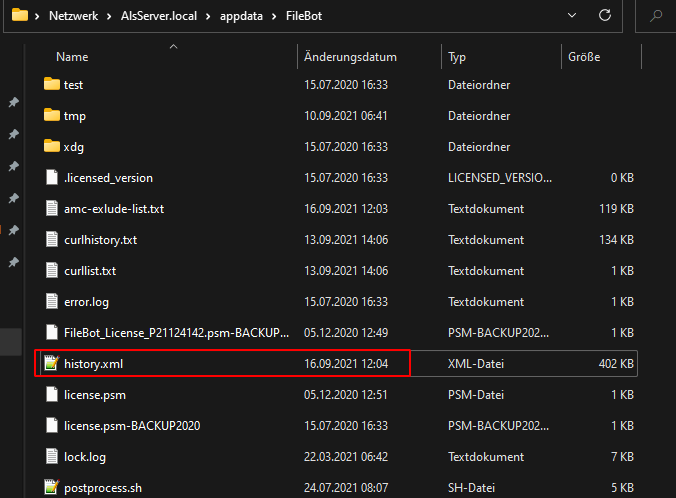Click the .licensed_version file icon

(x=52, y=177)
